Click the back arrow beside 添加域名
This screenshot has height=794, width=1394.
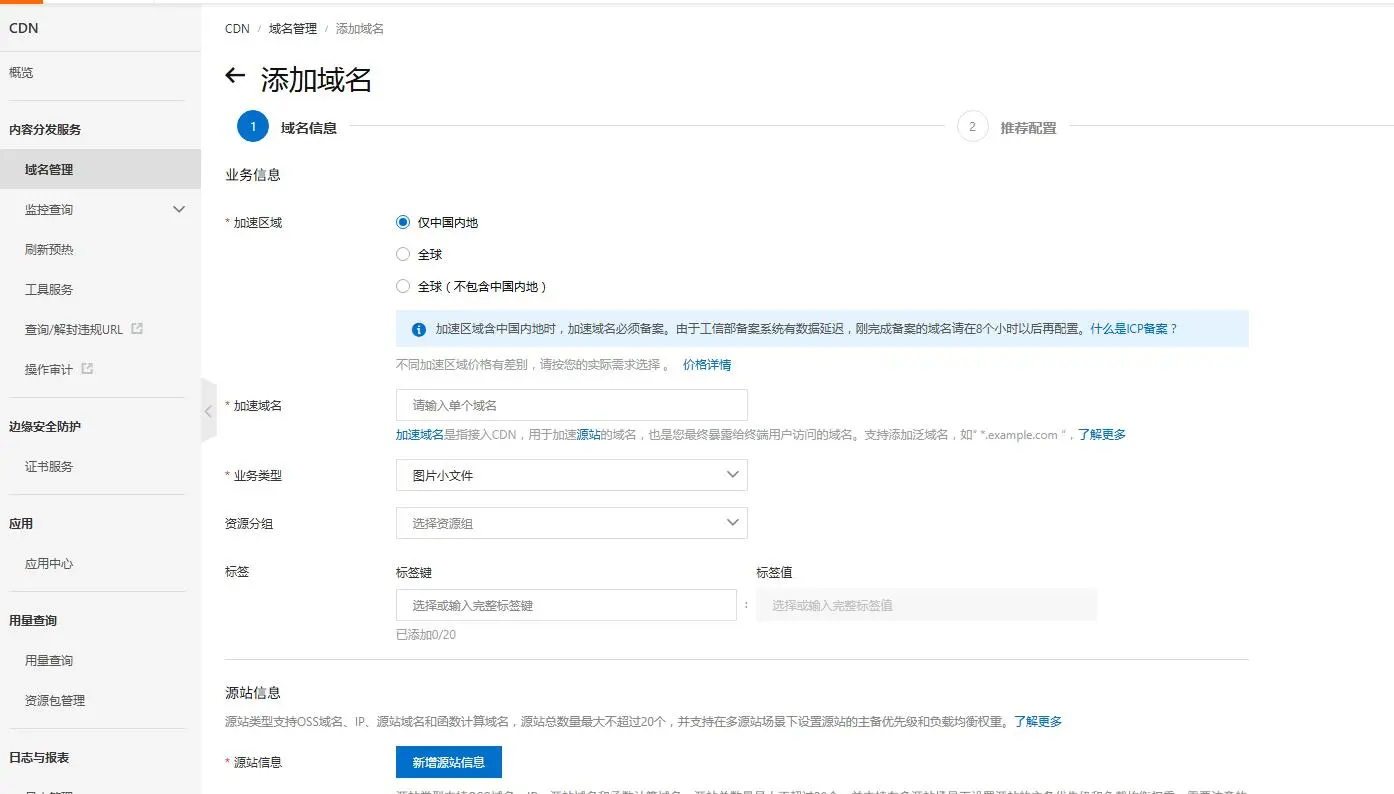235,76
